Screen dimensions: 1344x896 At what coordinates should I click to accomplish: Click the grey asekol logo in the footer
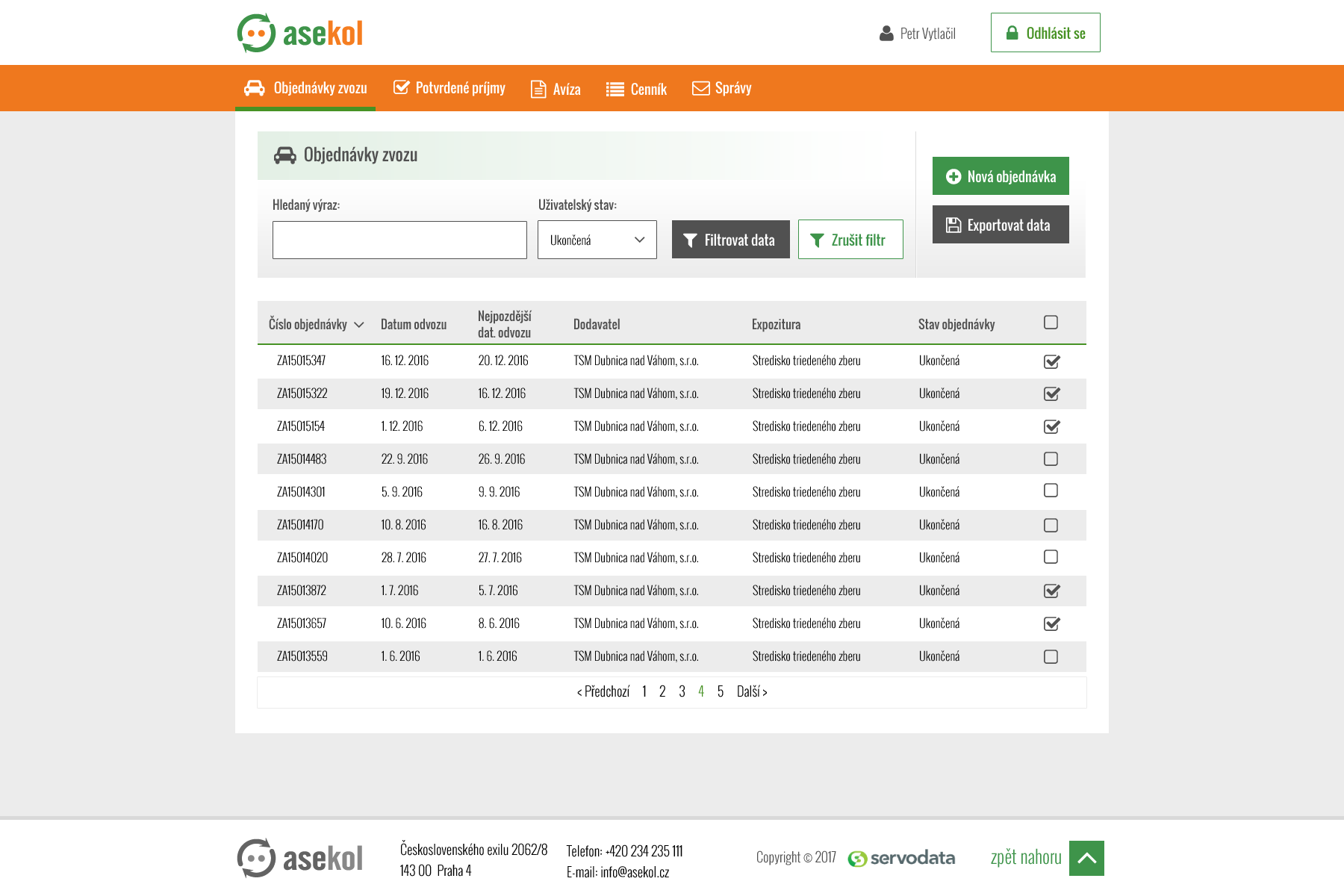click(x=300, y=858)
